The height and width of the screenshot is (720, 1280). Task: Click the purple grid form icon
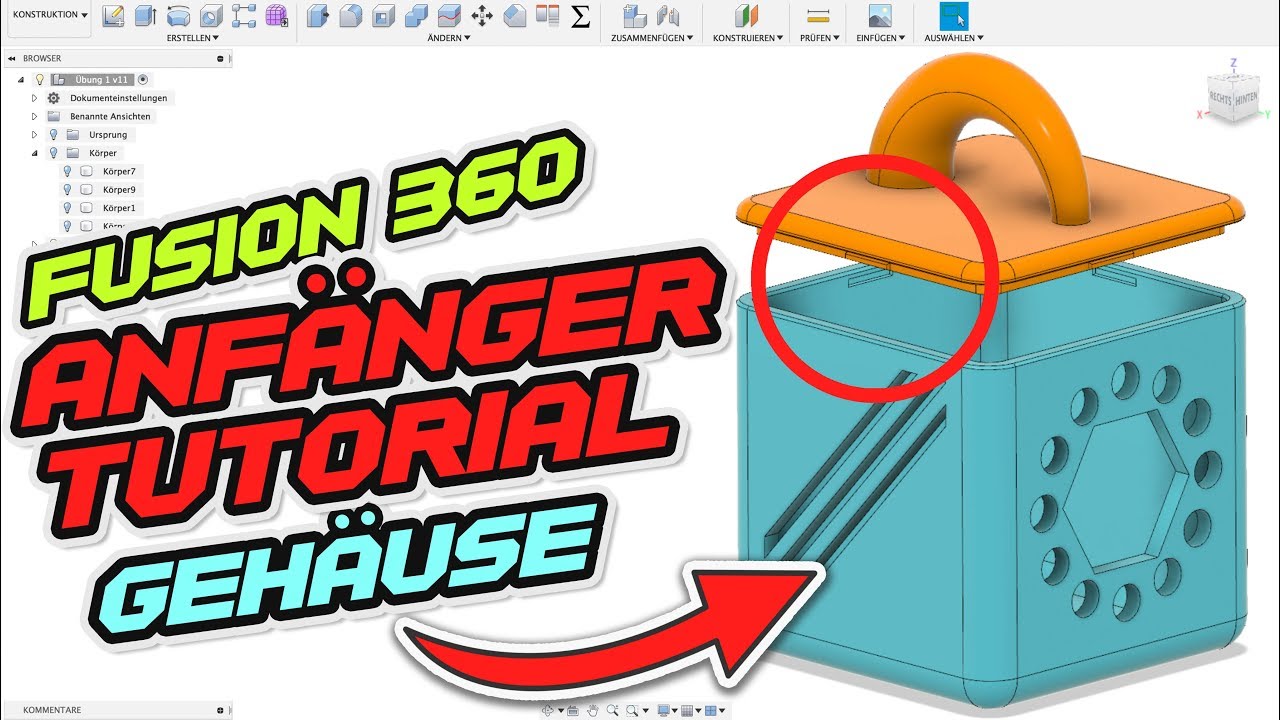[277, 15]
